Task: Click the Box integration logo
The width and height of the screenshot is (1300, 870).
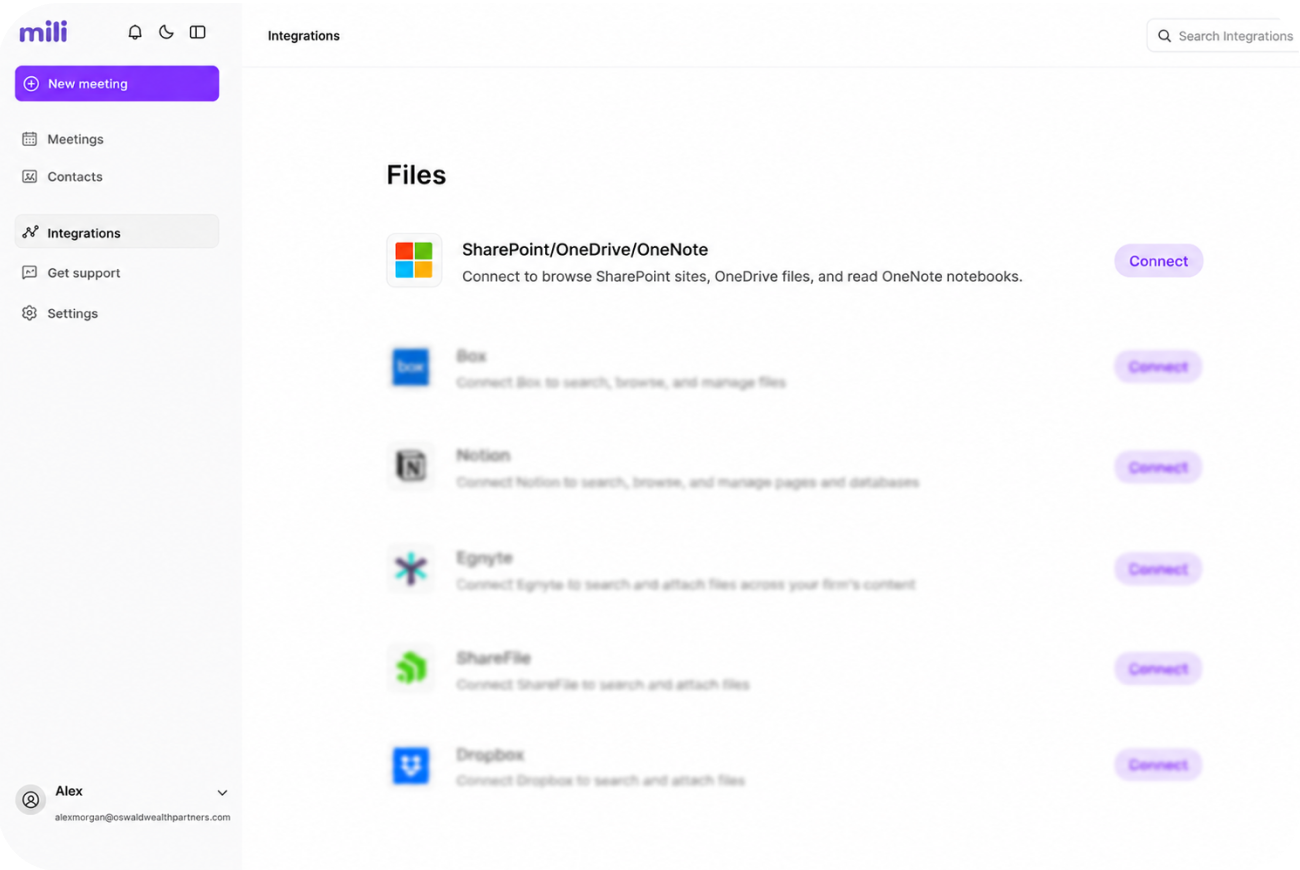Action: click(x=411, y=367)
